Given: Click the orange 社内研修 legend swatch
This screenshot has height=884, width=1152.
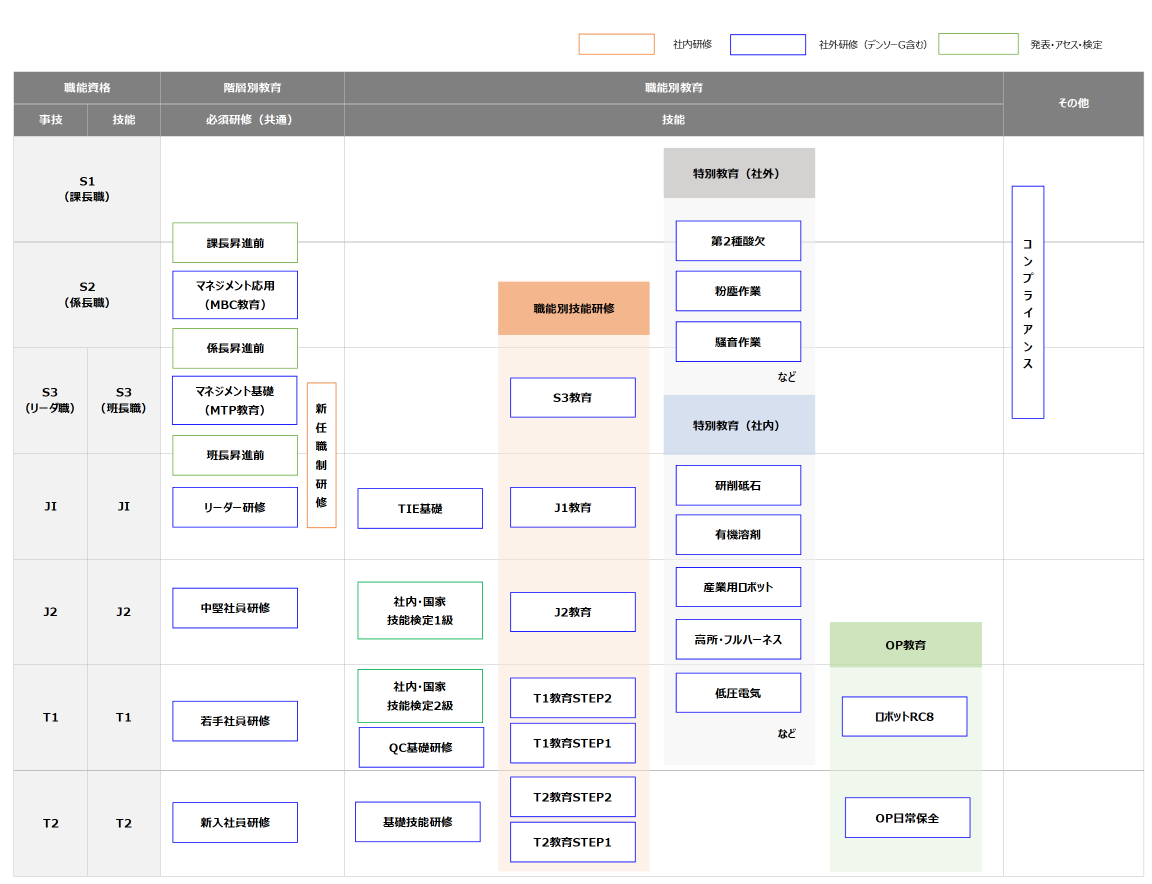Looking at the screenshot, I should (x=616, y=45).
